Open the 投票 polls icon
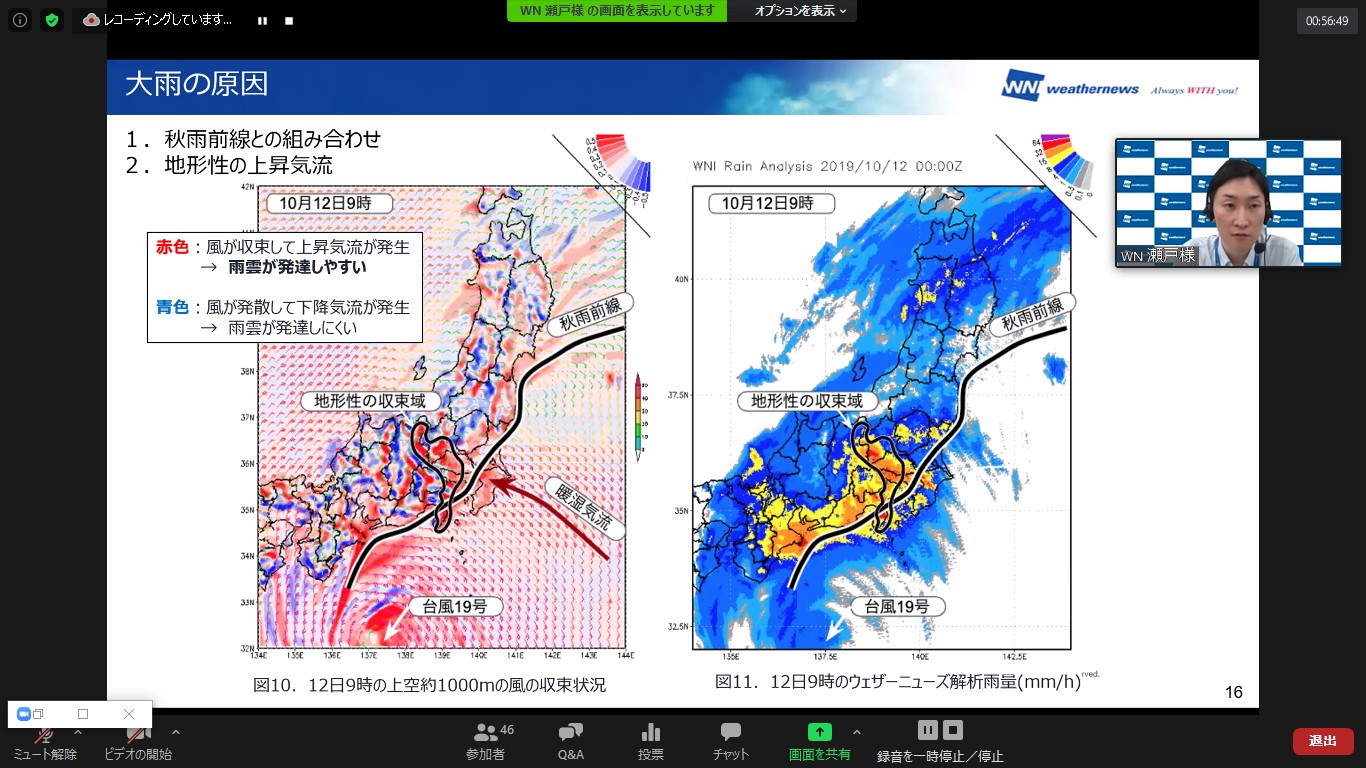 (651, 742)
